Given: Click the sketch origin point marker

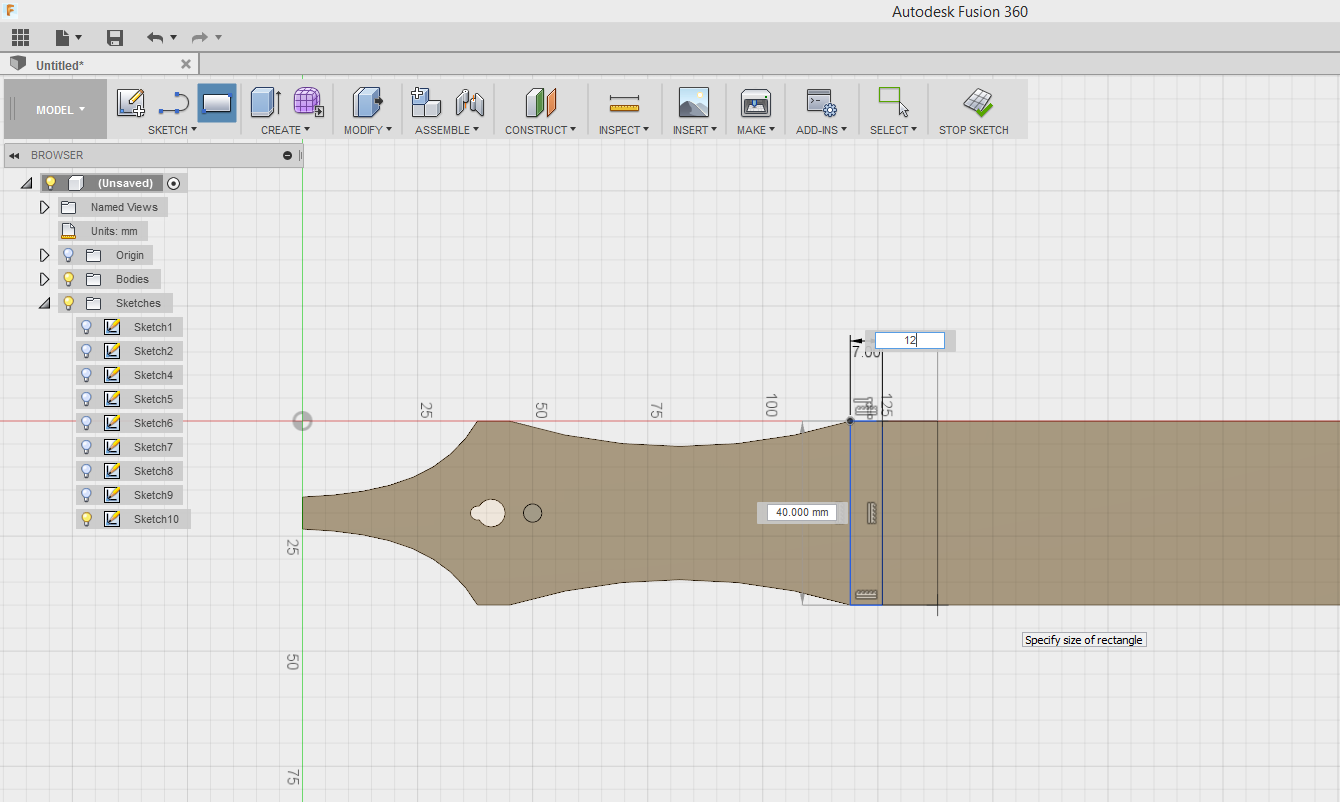Looking at the screenshot, I should 302,421.
